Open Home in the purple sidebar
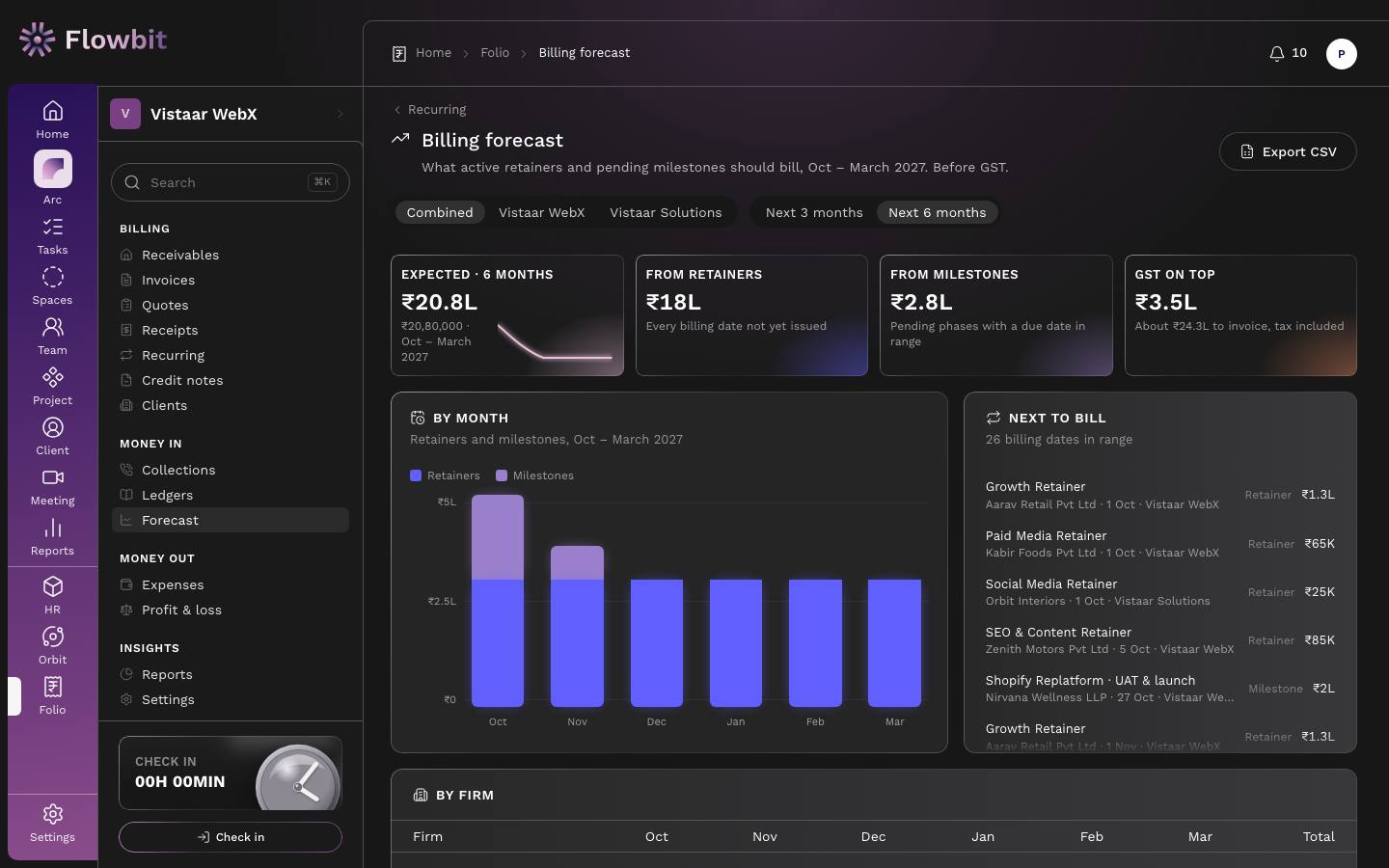1389x868 pixels. click(x=52, y=120)
